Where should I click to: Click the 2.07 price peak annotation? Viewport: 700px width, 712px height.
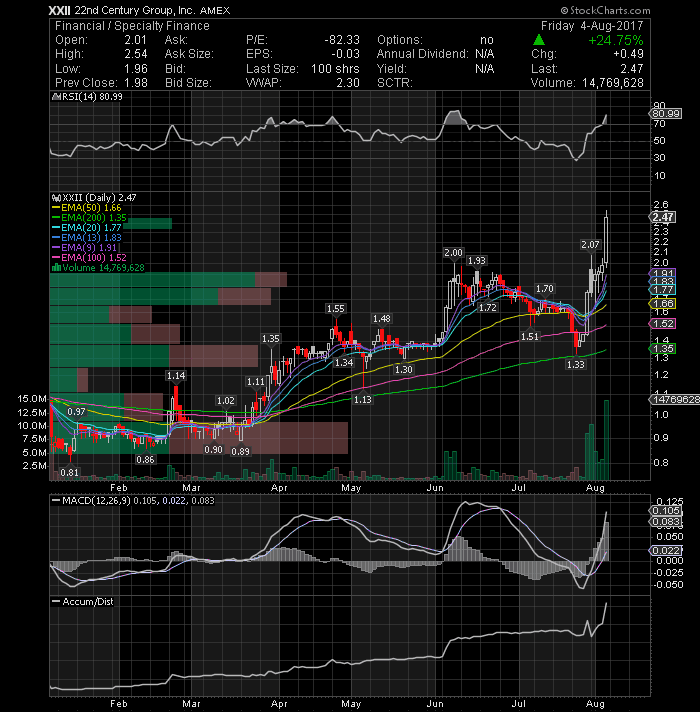click(590, 245)
